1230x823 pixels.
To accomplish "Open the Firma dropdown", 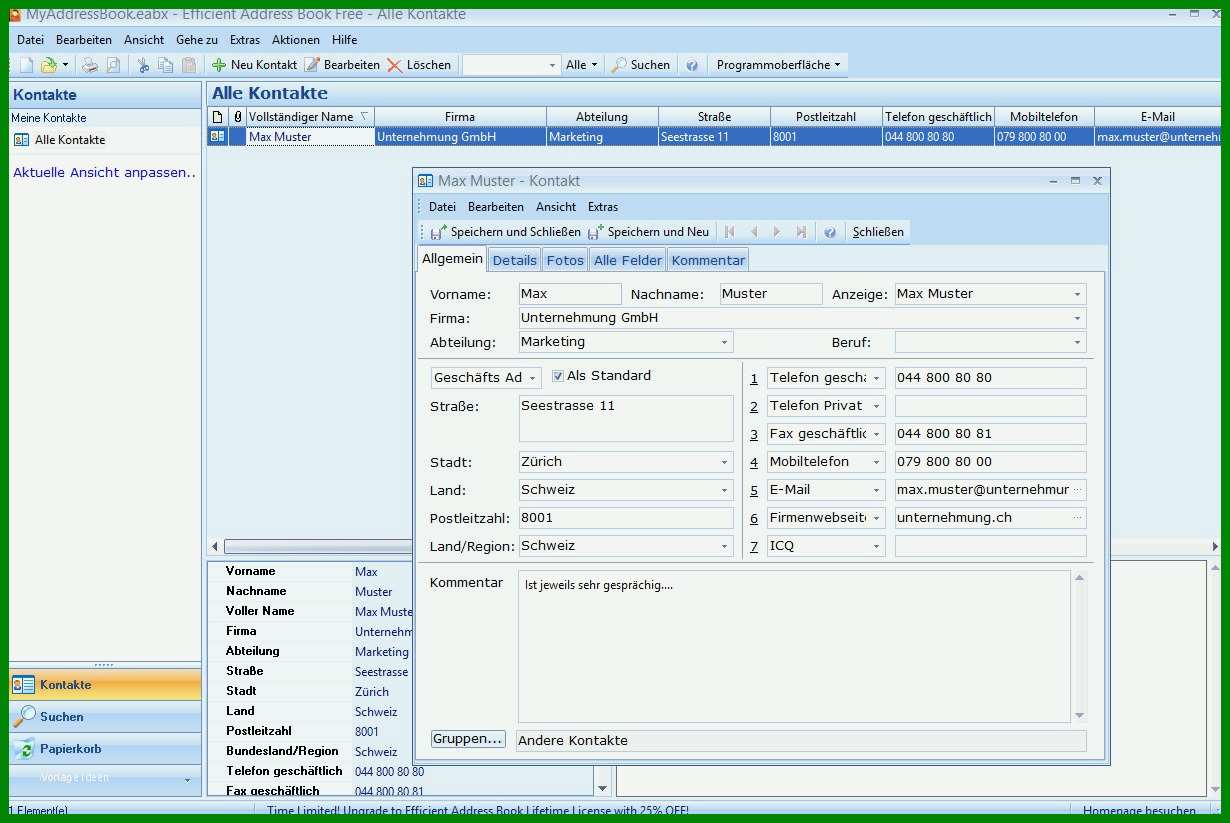I will coord(1077,318).
